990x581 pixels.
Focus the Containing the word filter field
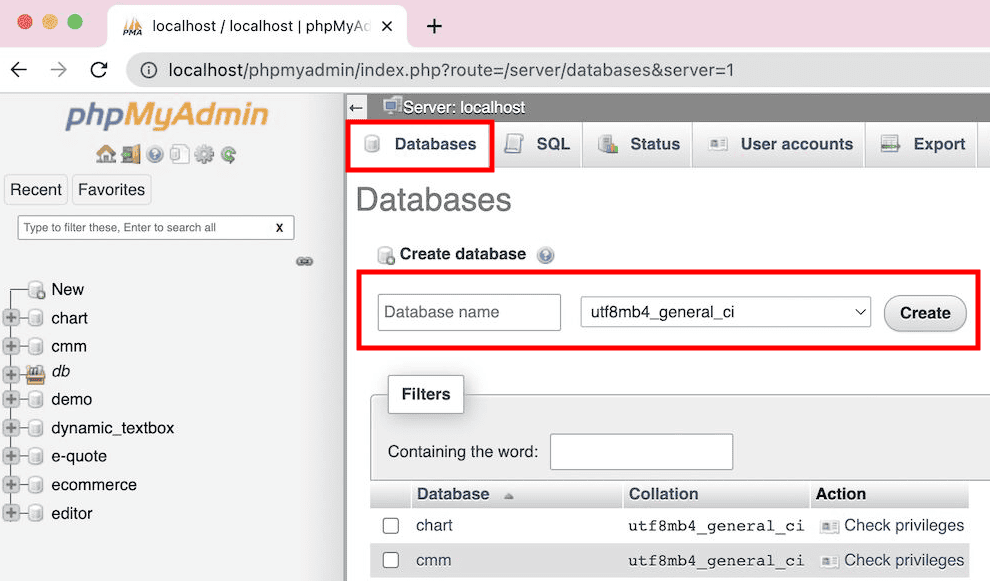tap(641, 452)
